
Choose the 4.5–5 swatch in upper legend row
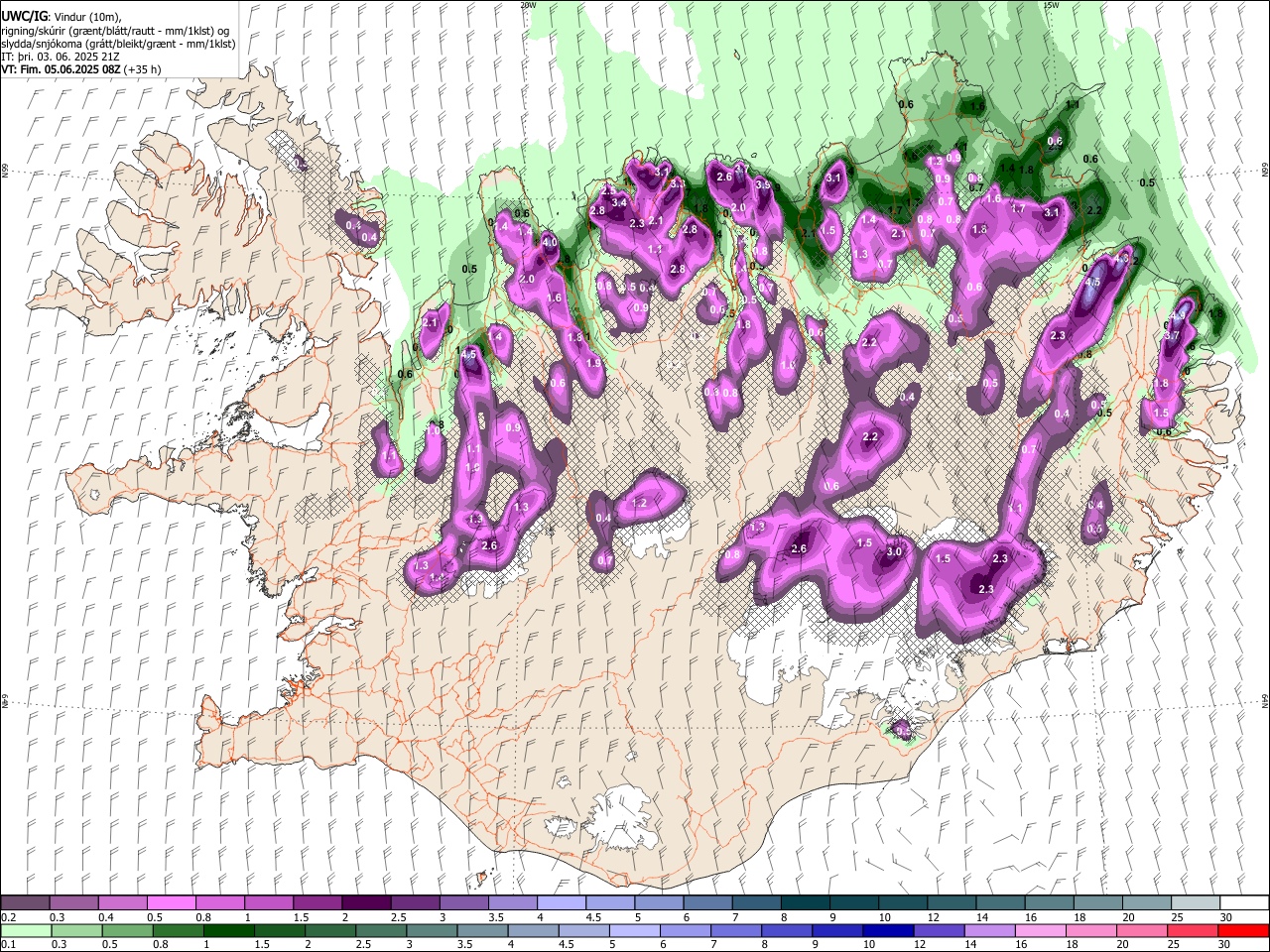[609, 902]
